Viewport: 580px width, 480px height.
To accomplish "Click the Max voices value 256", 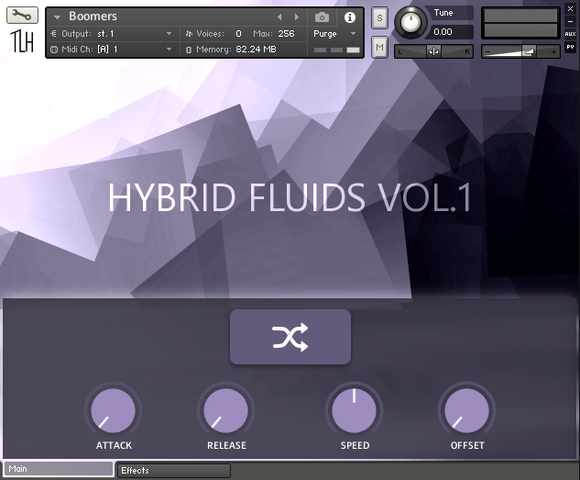I will coord(286,34).
